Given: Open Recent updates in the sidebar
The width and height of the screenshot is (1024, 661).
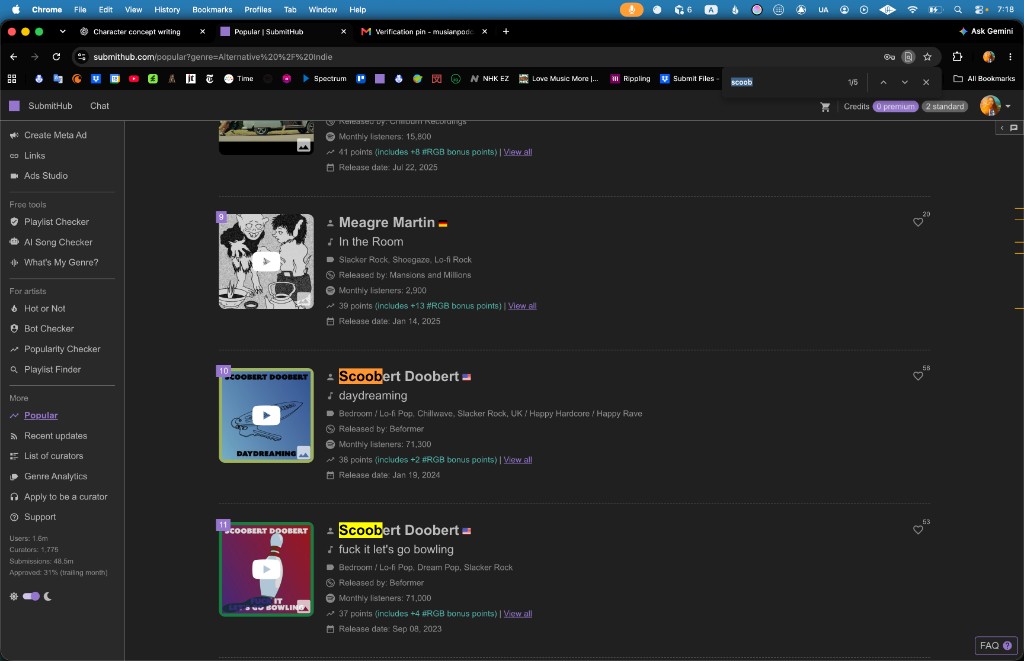Looking at the screenshot, I should pyautogui.click(x=55, y=436).
